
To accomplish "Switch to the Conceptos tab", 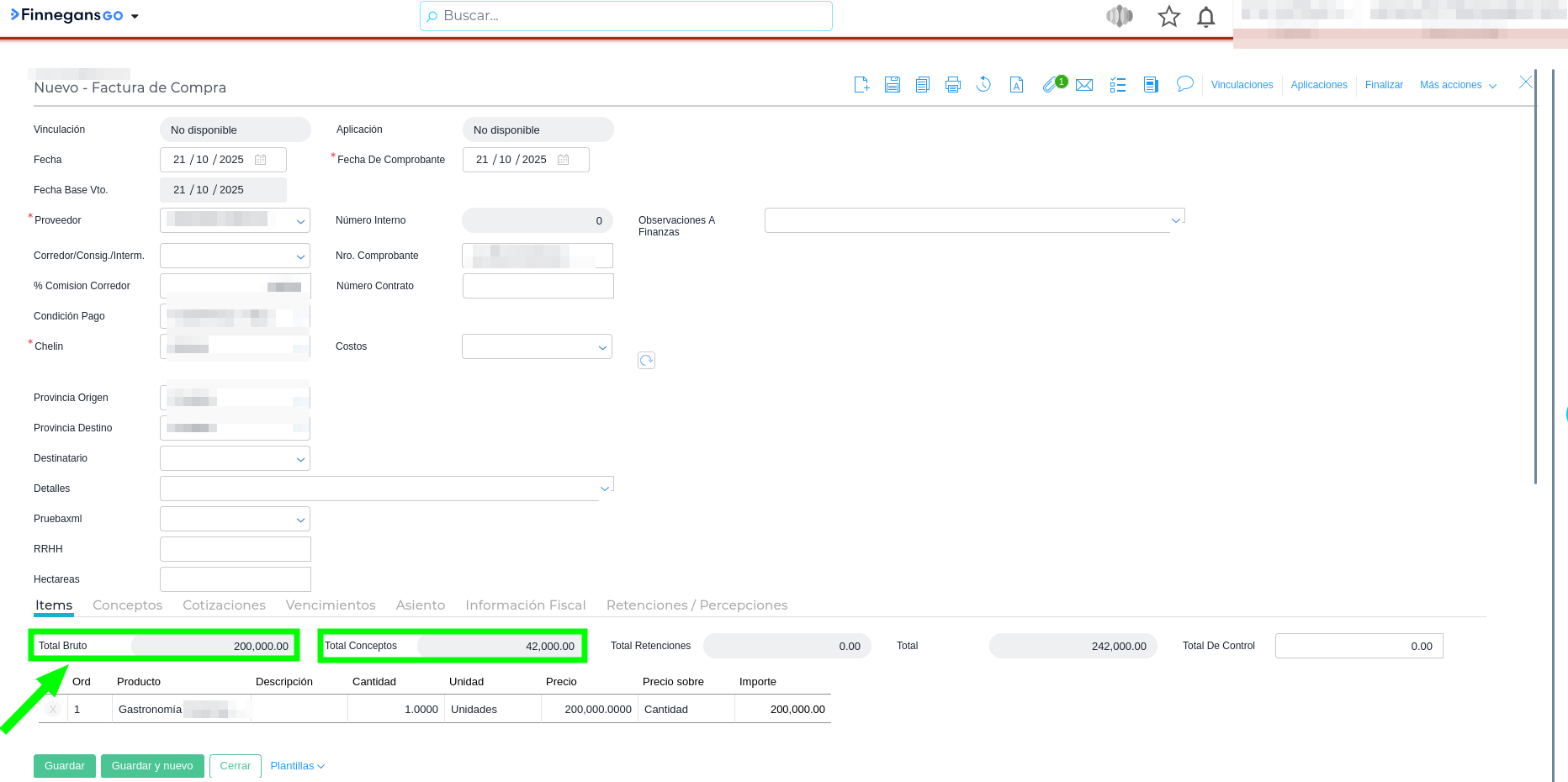I will click(x=127, y=605).
